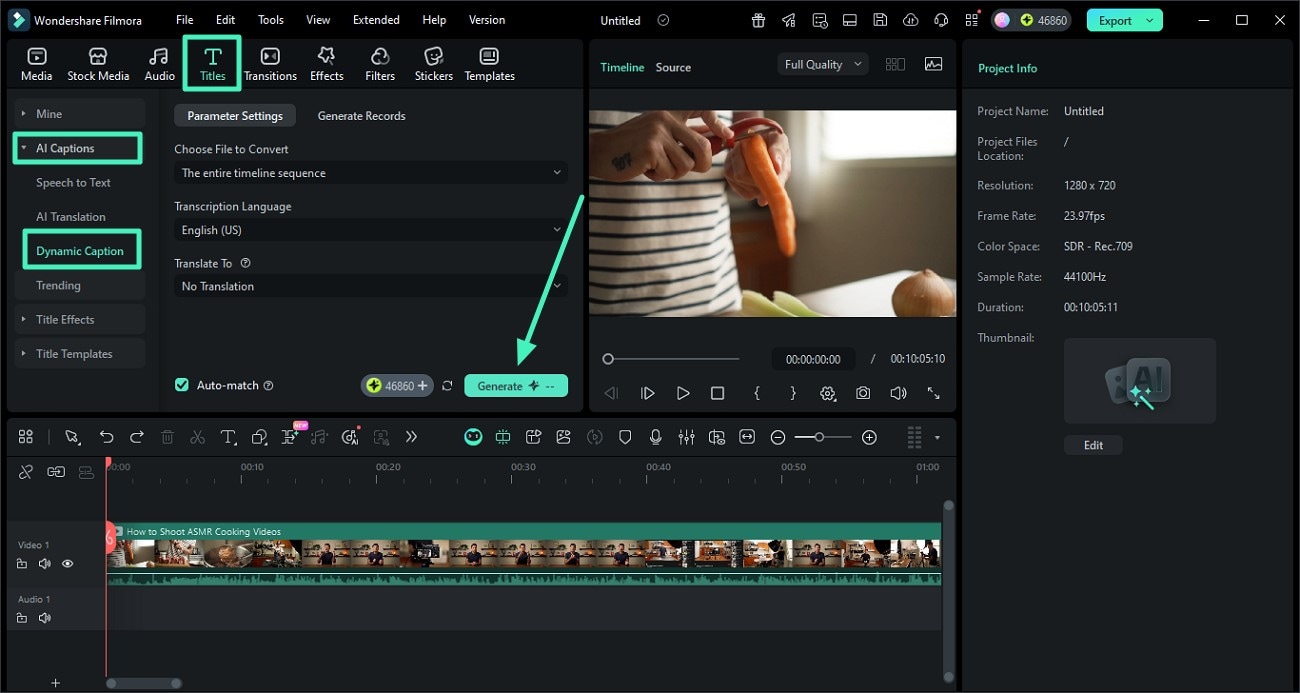Toggle visibility of the Video 1 track
This screenshot has height=693, width=1300.
67,564
